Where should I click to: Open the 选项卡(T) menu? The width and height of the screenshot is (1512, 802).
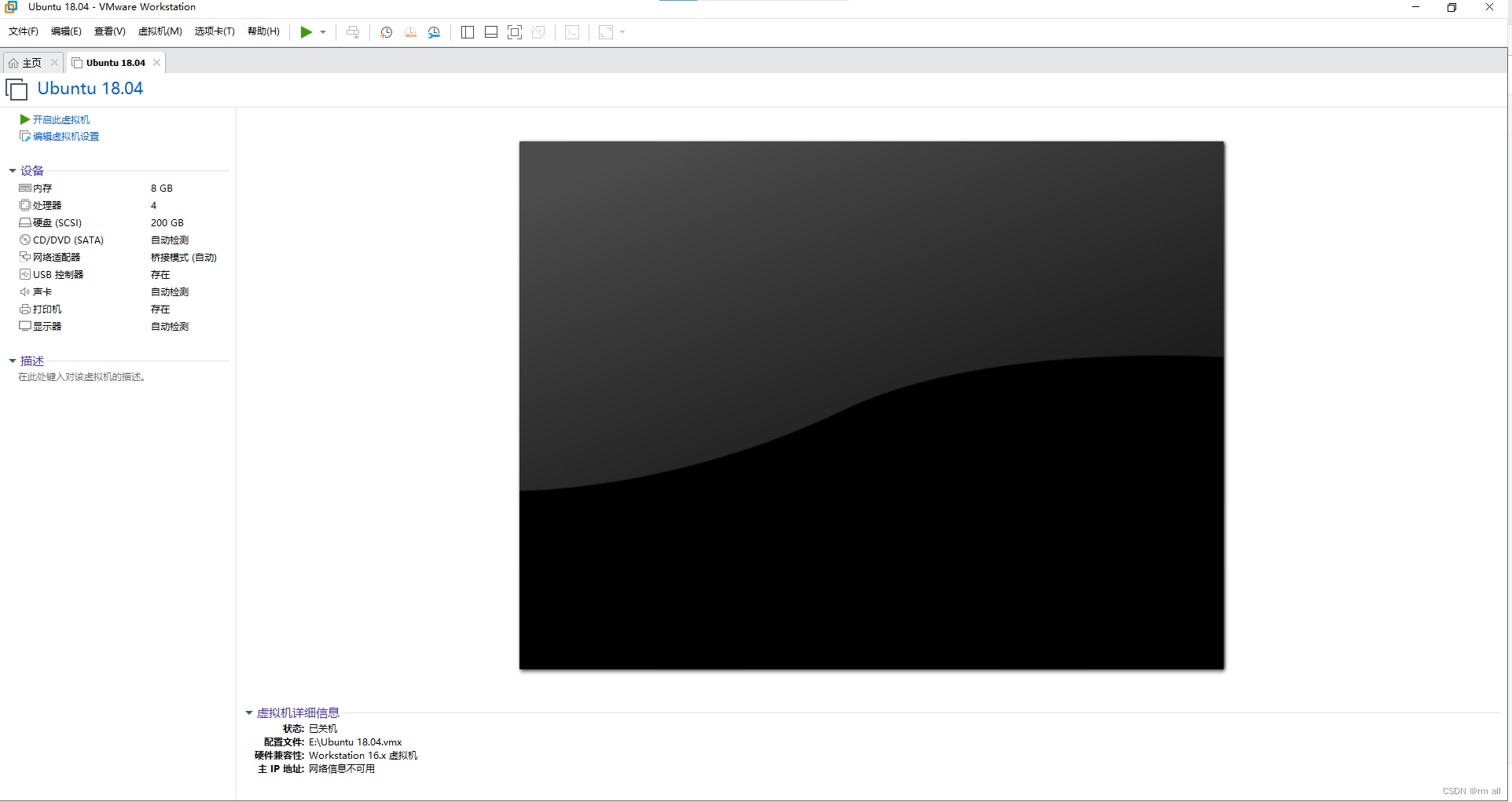tap(215, 31)
